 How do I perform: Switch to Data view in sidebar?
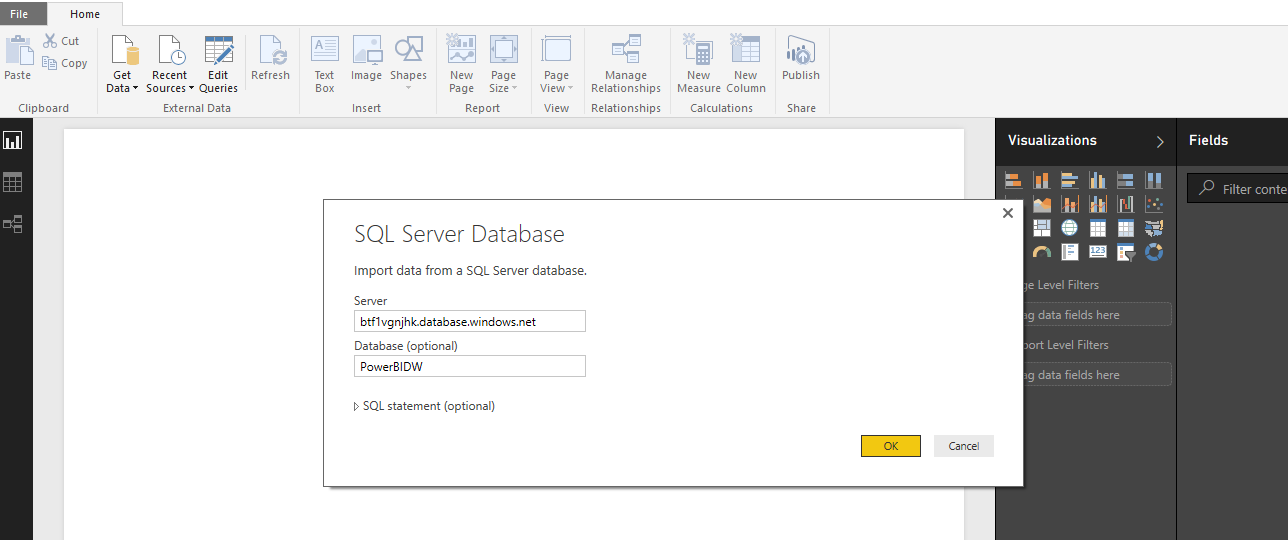(x=13, y=182)
